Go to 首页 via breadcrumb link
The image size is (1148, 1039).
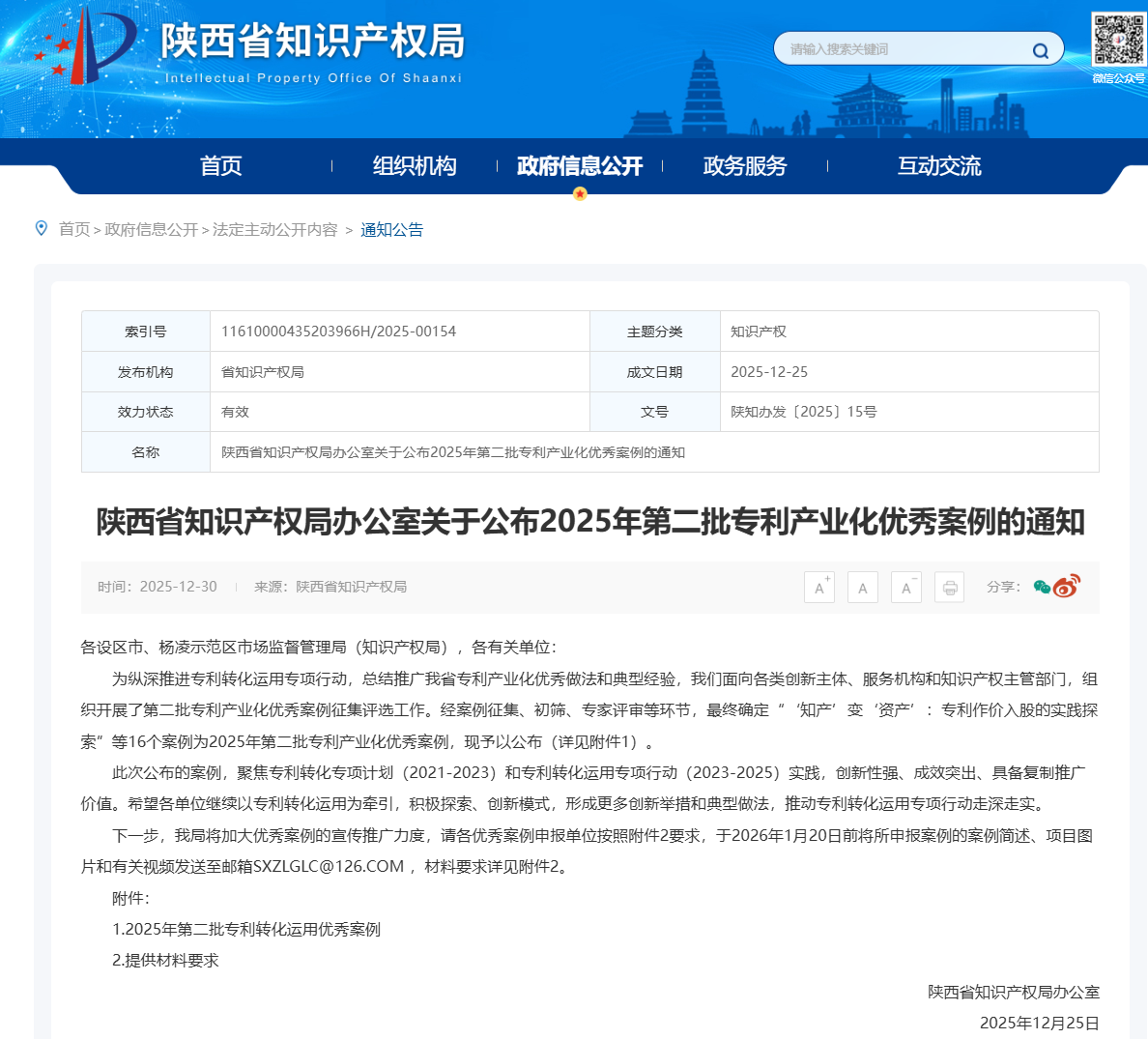pos(74,229)
